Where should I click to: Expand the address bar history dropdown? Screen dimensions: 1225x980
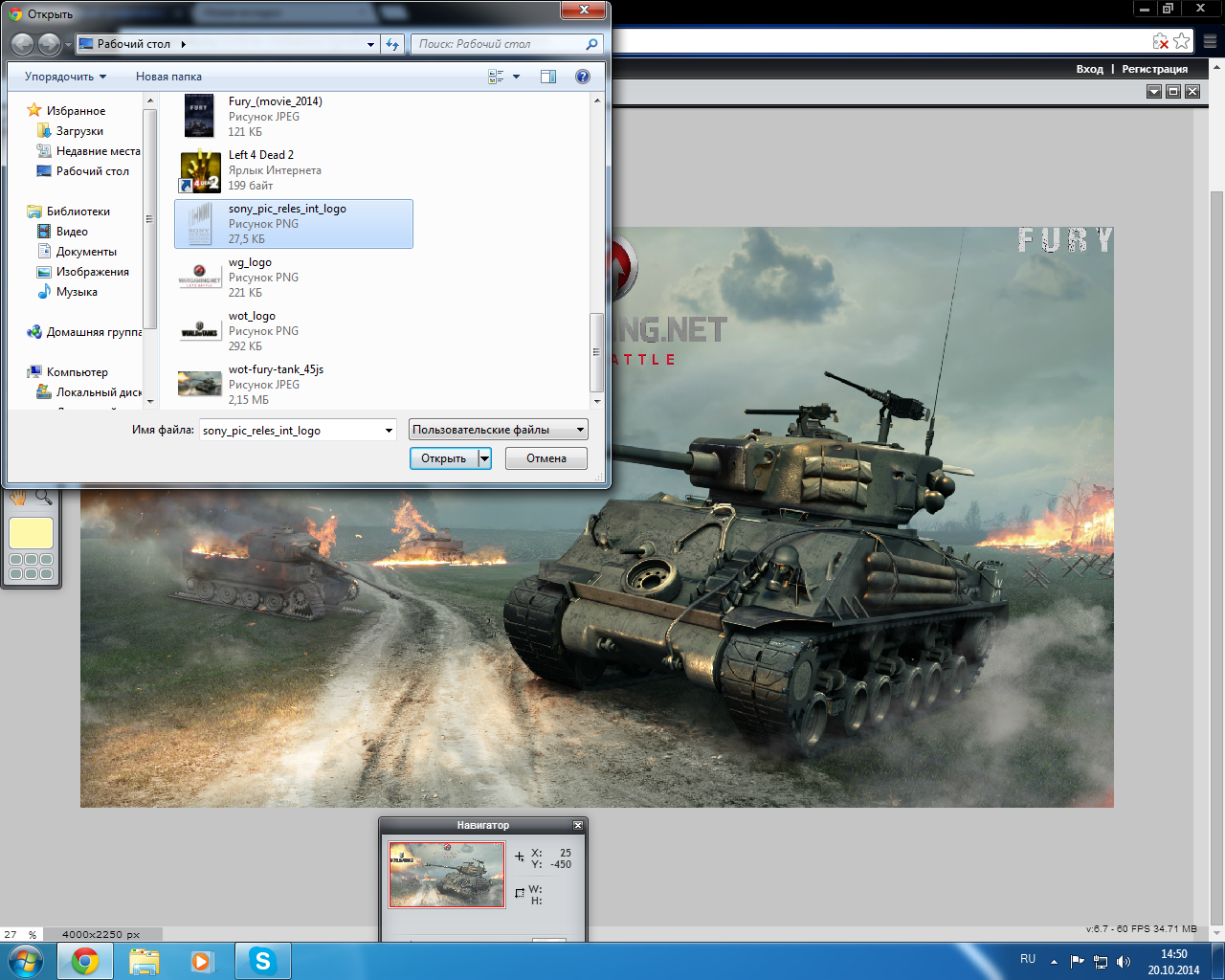[x=371, y=44]
